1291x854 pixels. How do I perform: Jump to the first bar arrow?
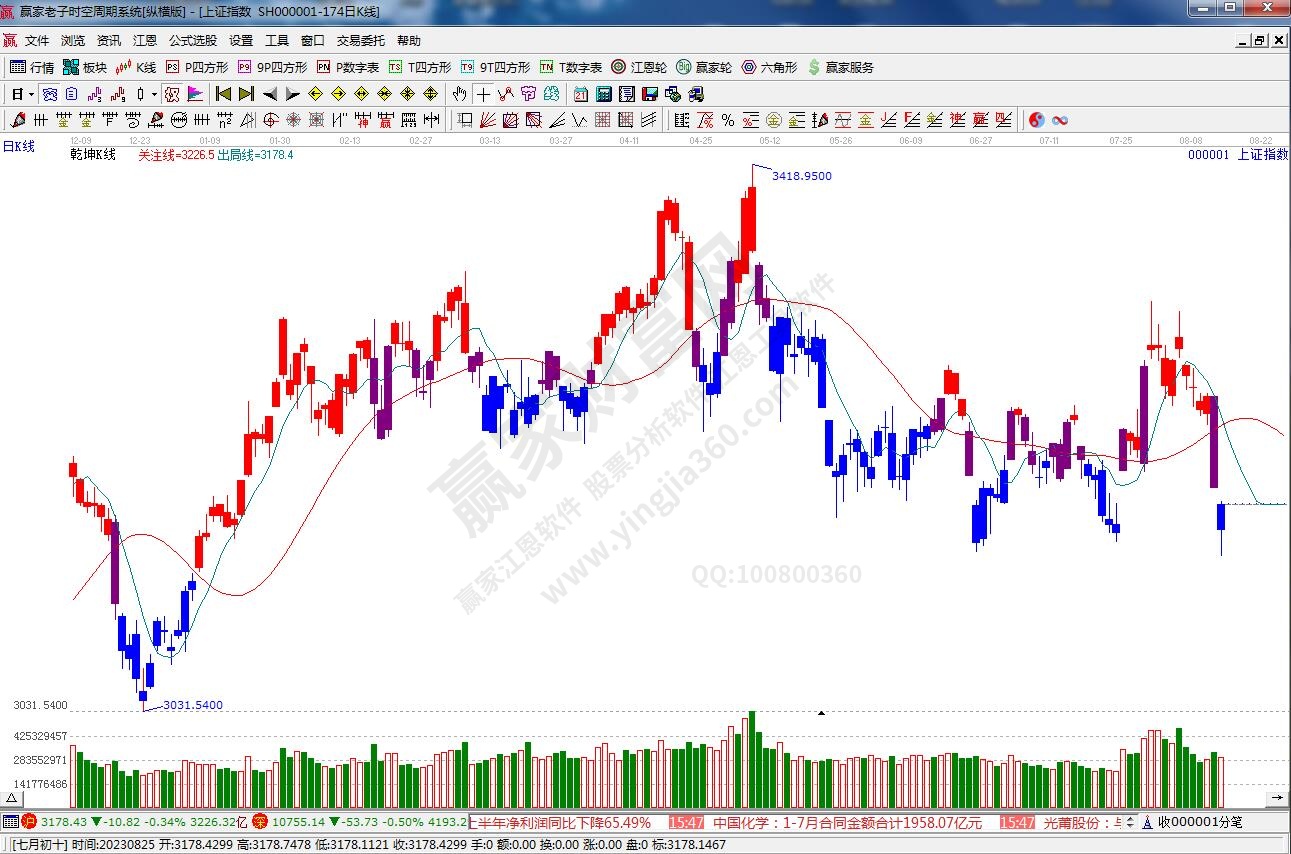(x=223, y=94)
